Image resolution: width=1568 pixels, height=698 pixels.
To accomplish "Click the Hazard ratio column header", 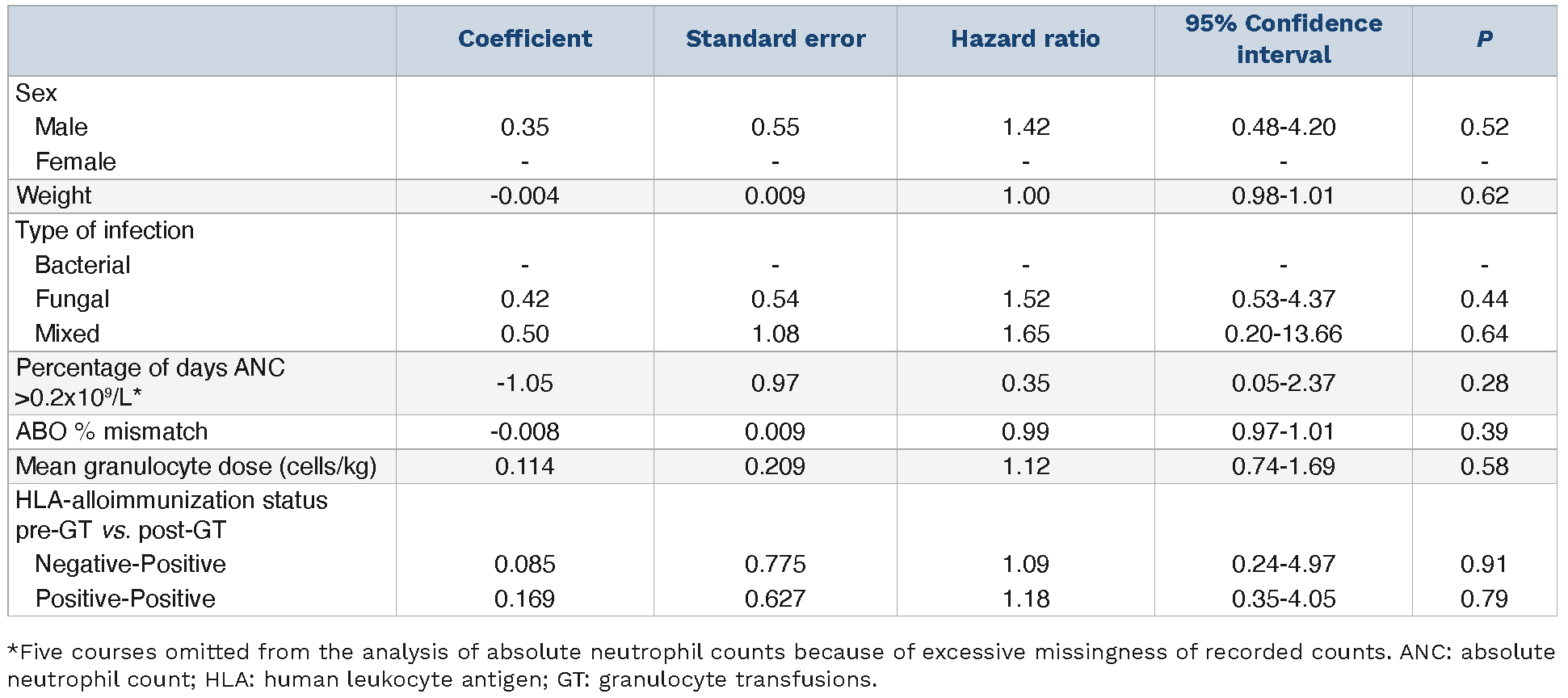I will pos(1024,39).
